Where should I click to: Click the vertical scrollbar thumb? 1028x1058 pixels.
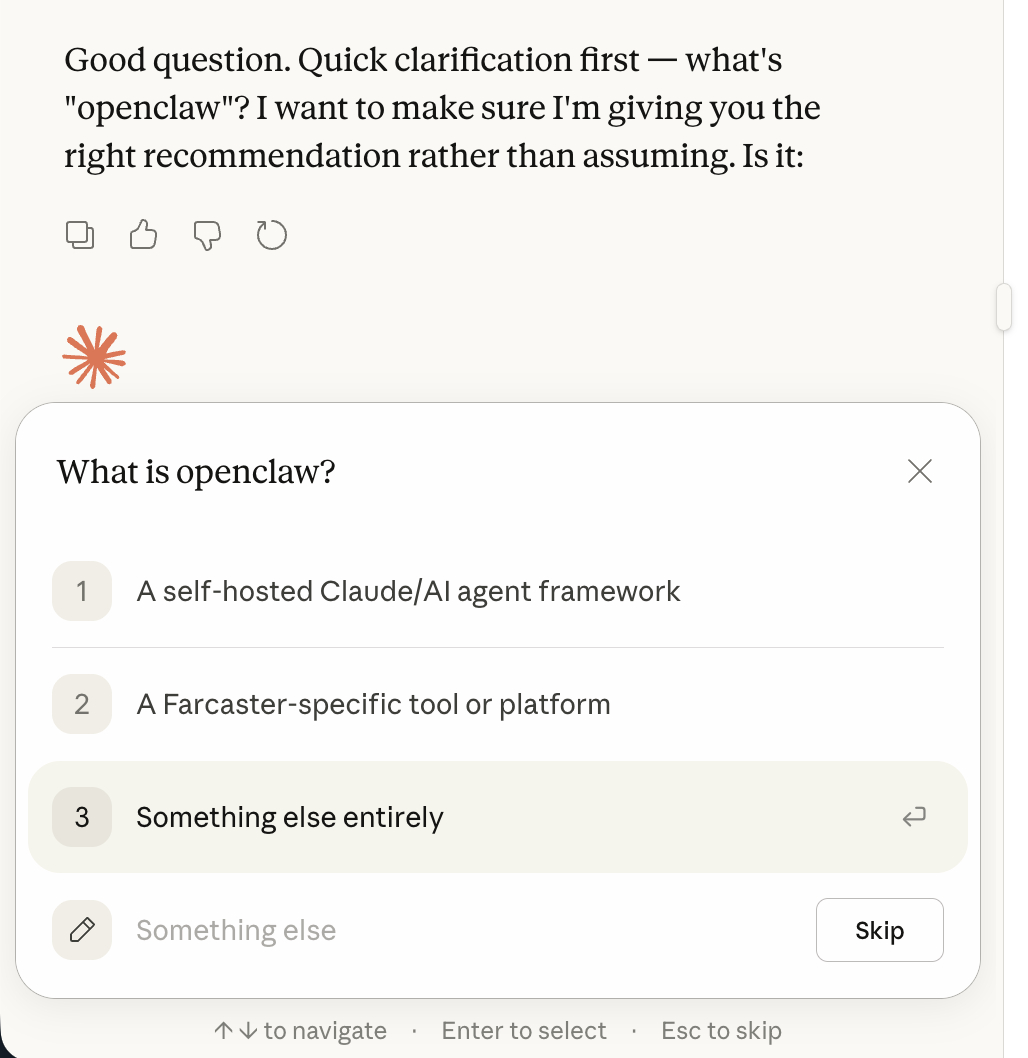point(1004,307)
